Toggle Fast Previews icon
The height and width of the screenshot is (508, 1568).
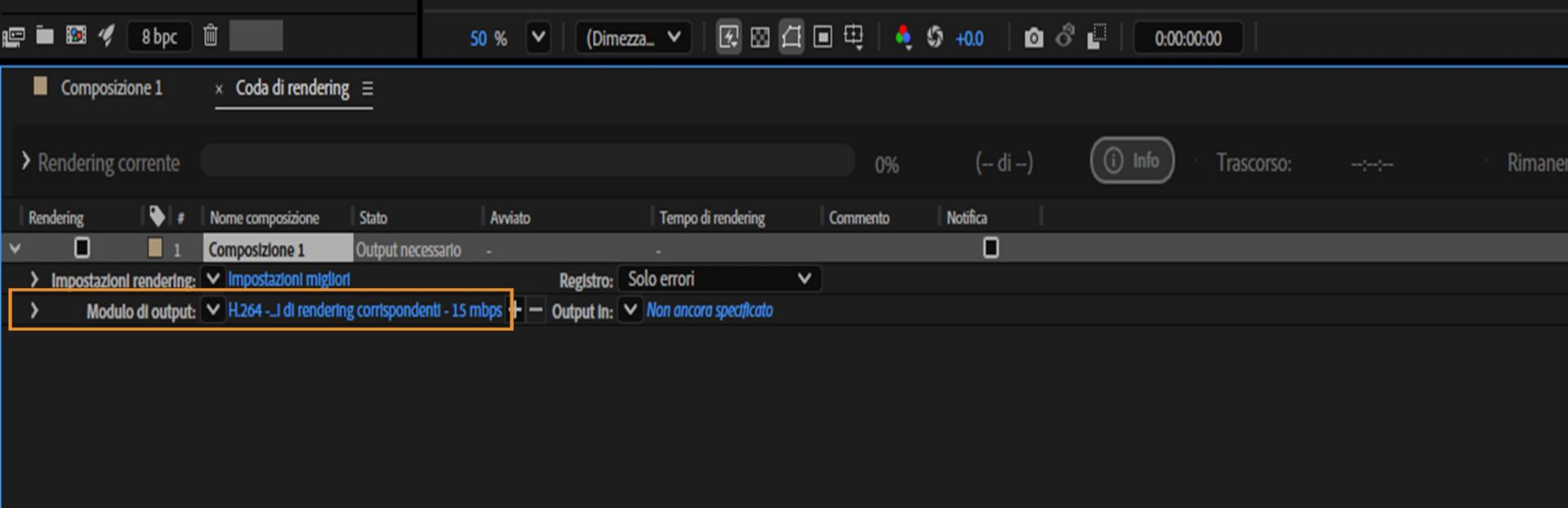728,37
